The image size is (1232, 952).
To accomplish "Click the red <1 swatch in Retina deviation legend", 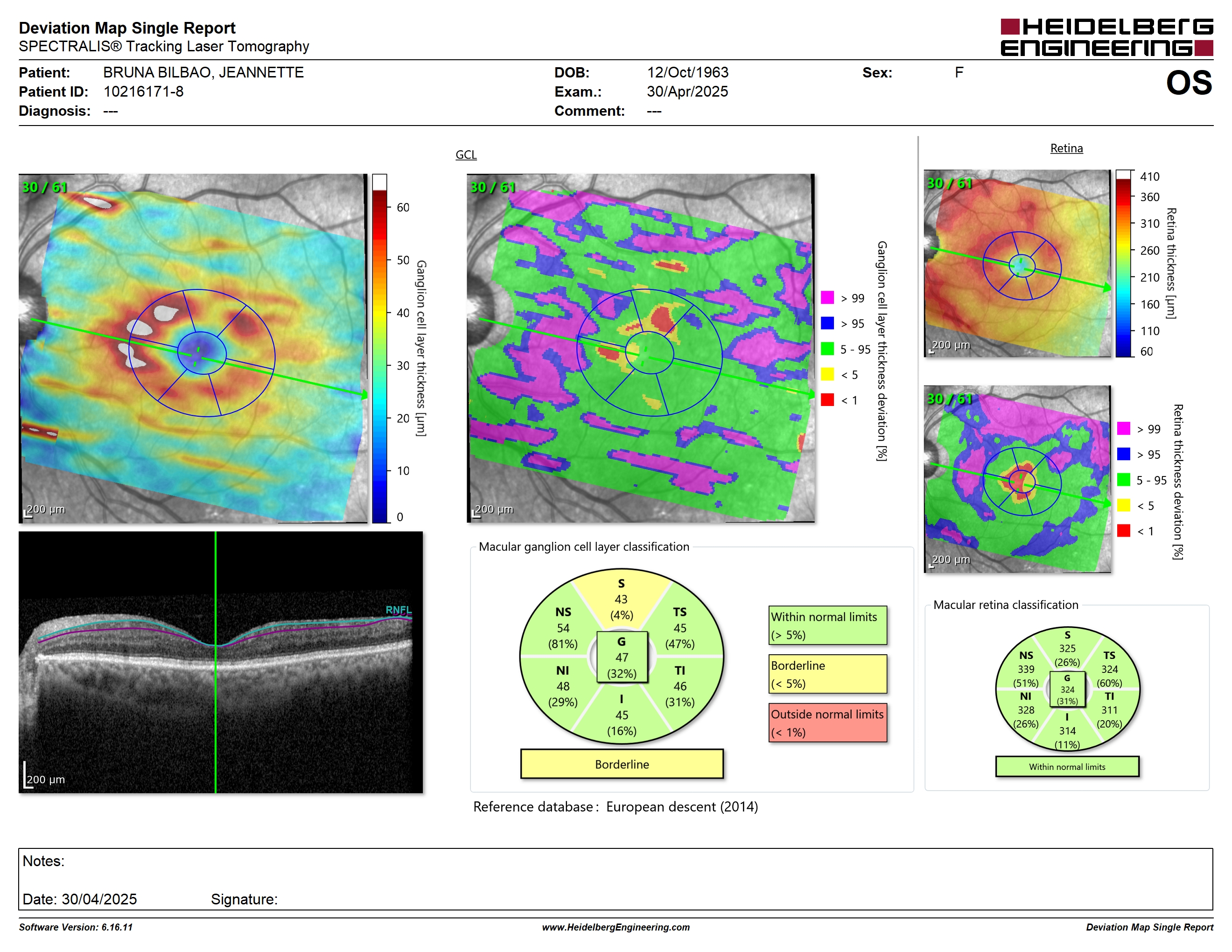I will pos(1124,531).
